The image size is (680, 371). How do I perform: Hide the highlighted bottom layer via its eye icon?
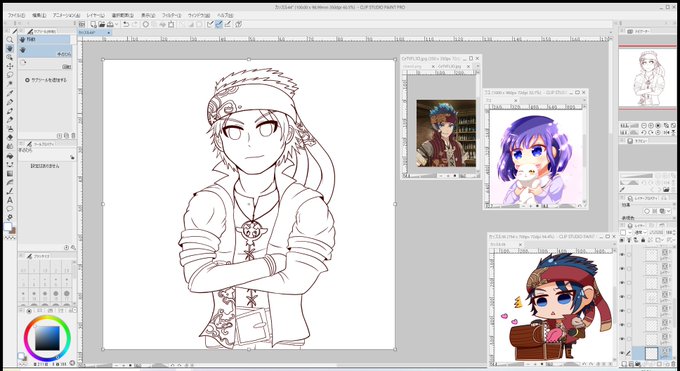click(622, 353)
